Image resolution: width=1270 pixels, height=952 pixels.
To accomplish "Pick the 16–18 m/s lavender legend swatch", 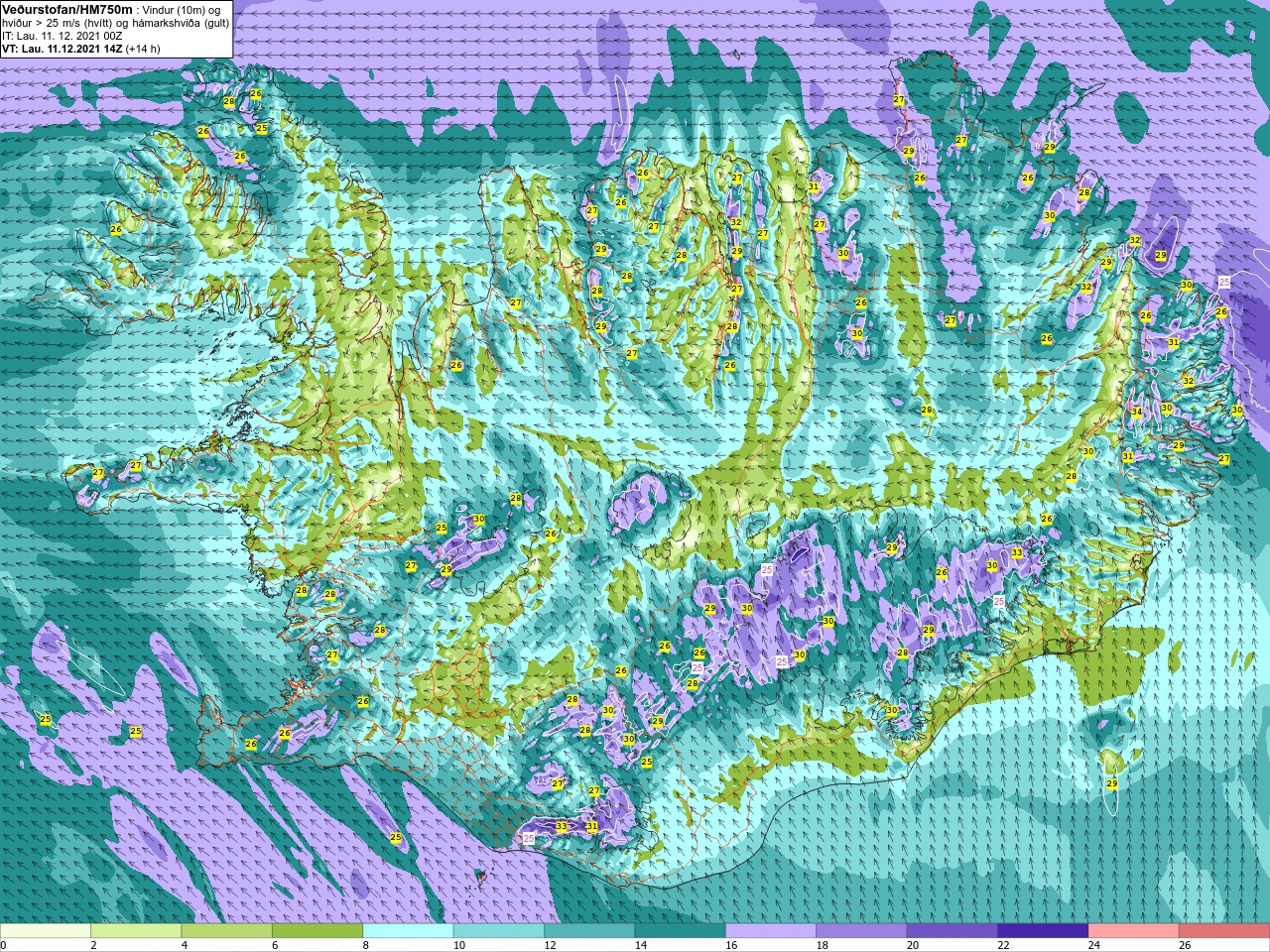I will tap(771, 931).
